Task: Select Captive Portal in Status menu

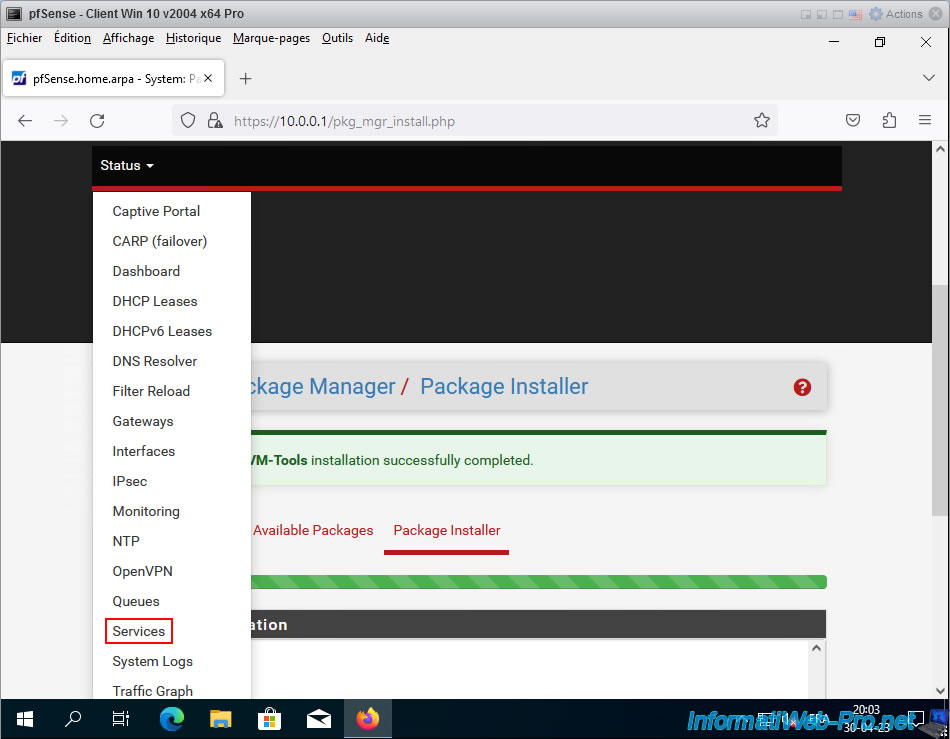Action: (156, 211)
